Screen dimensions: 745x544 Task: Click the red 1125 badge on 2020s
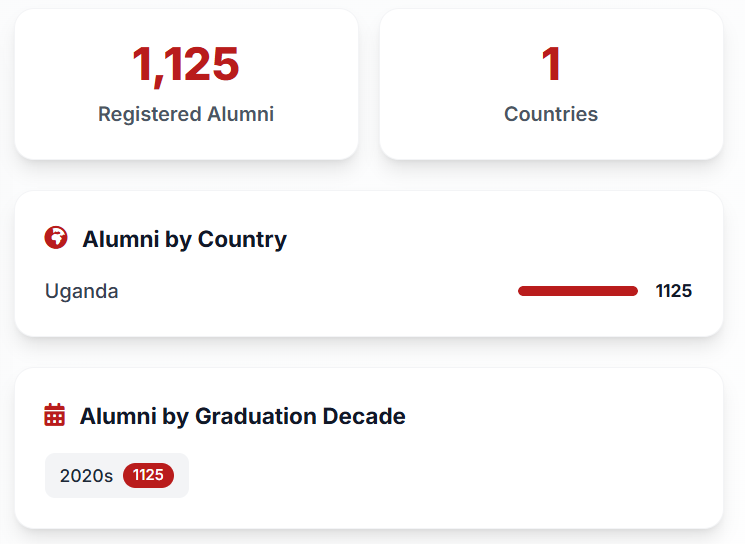pos(148,475)
